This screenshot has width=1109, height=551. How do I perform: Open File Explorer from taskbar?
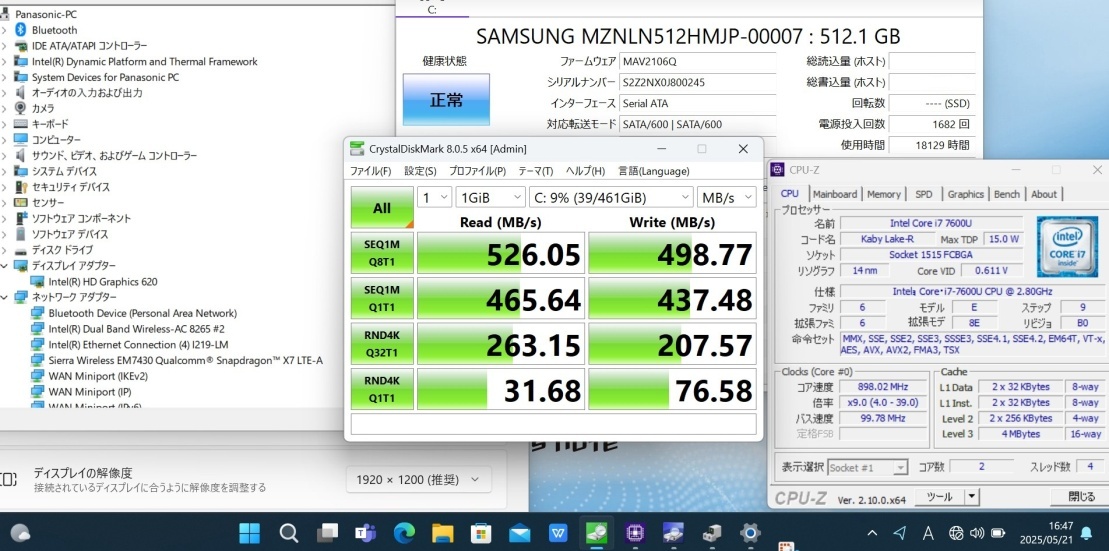tap(442, 533)
